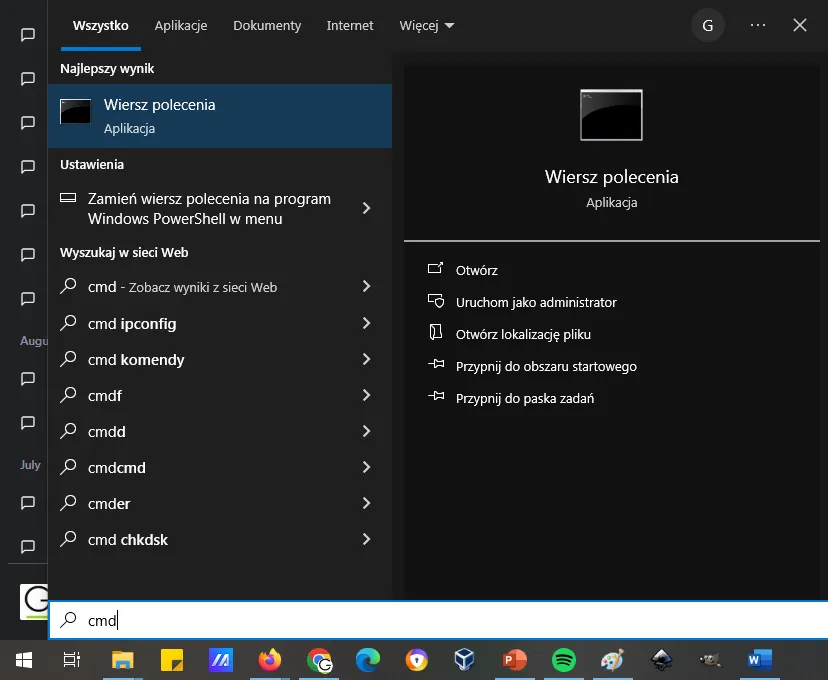
Task: Open the Spotify icon in the taskbar
Action: click(x=564, y=660)
